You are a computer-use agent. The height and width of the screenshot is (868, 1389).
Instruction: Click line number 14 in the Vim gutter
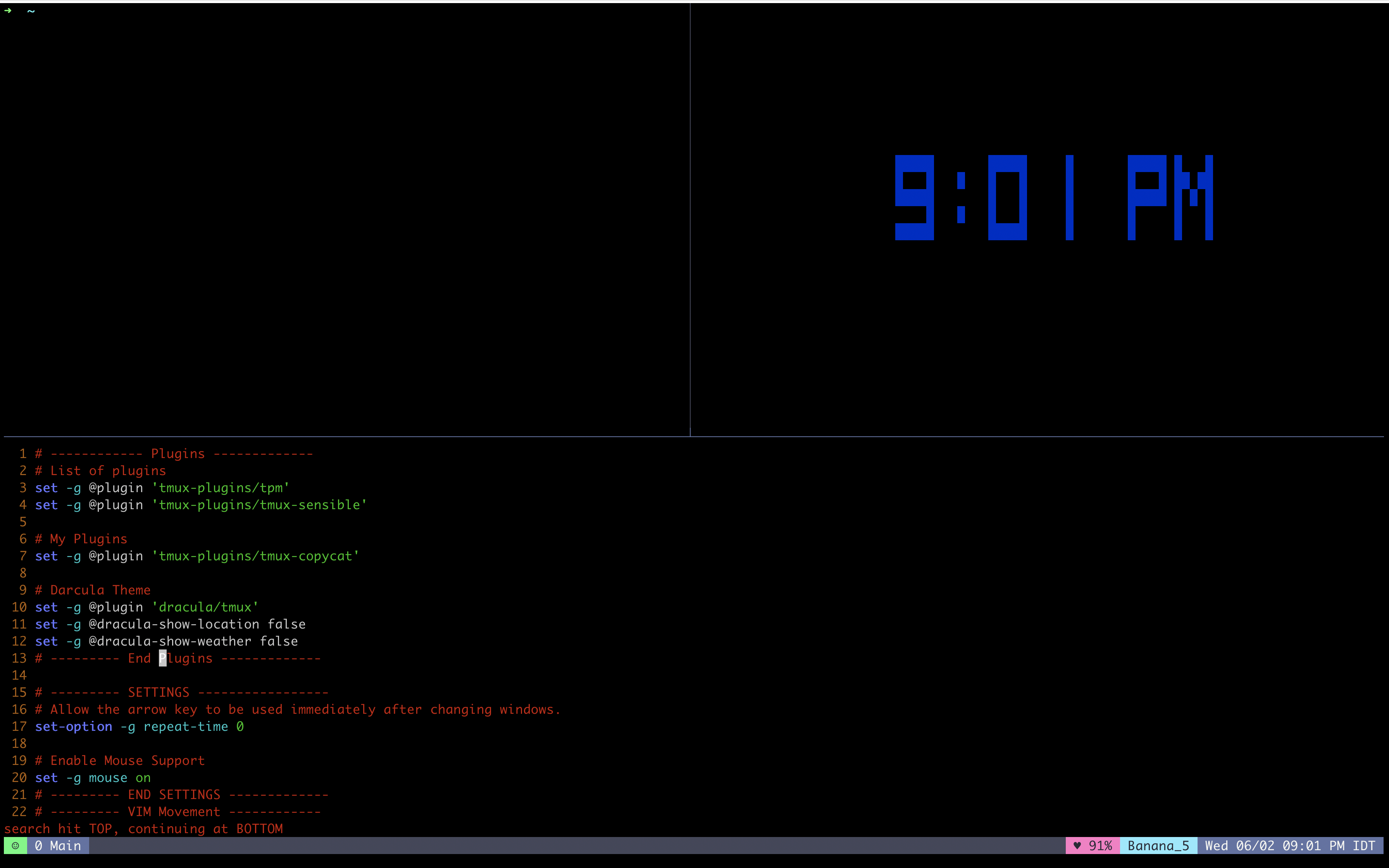pyautogui.click(x=19, y=675)
